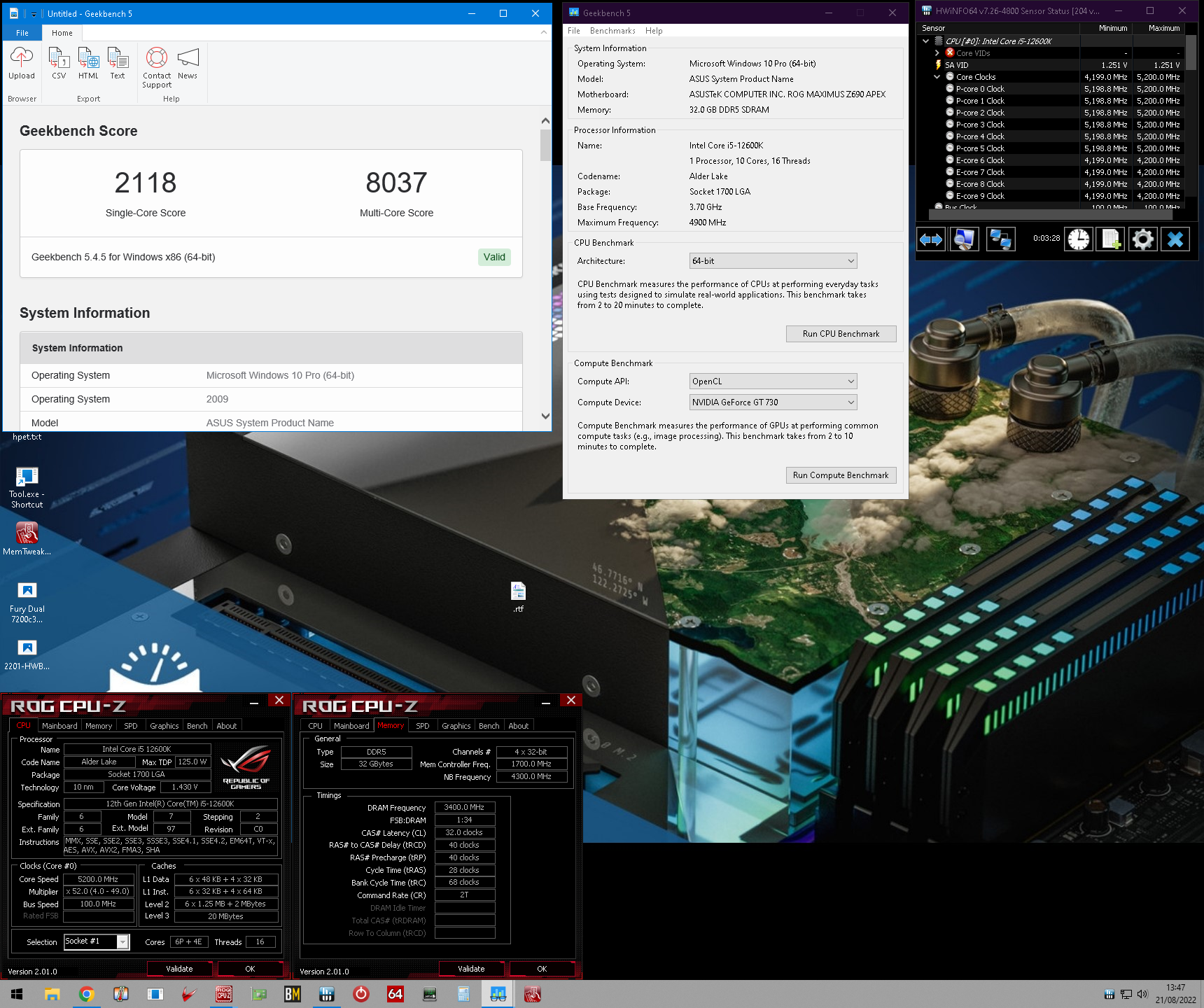Click HWiNFO expand/shrink columns arrows button
Screen dimensions: 1204x1008
pyautogui.click(x=931, y=239)
